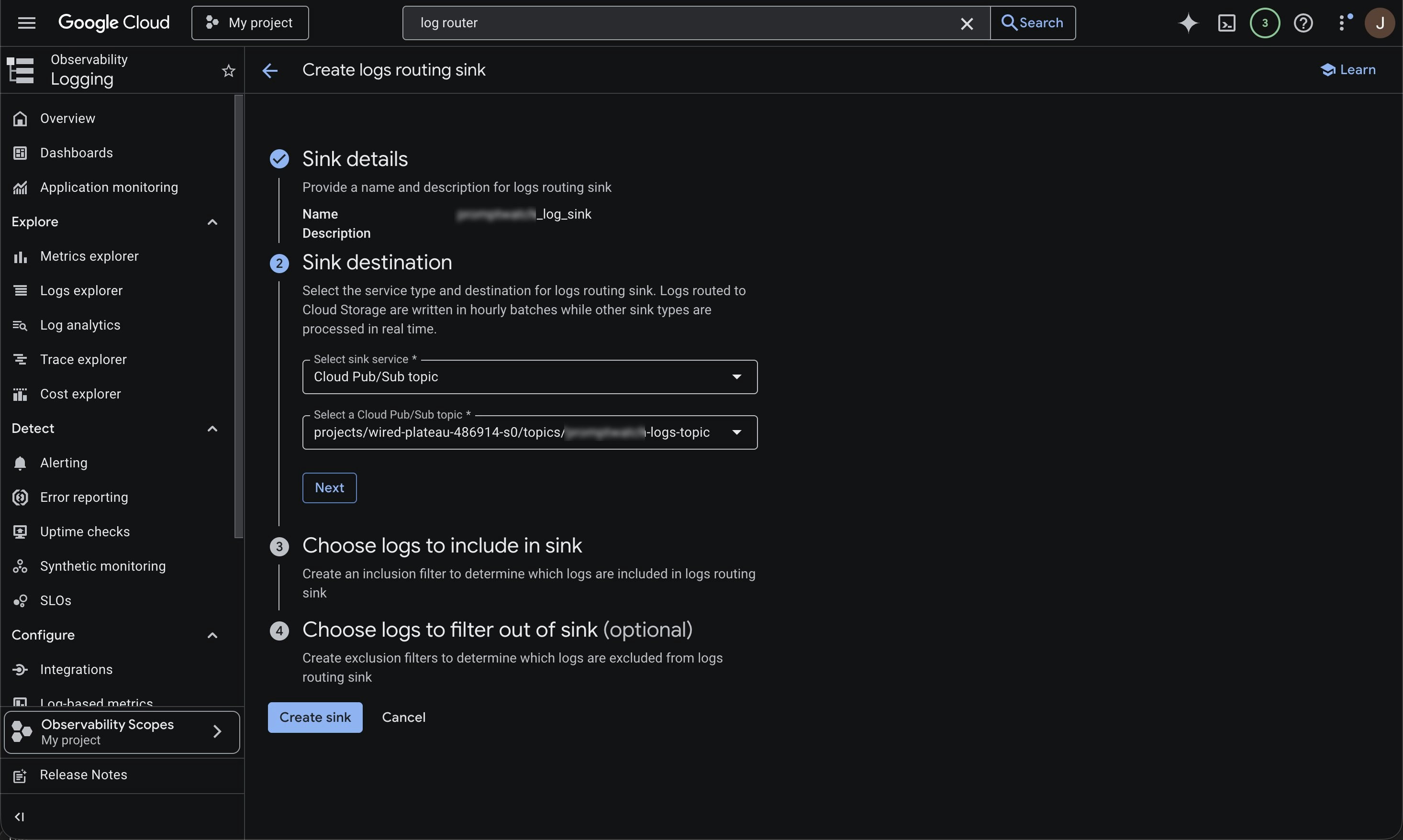Image resolution: width=1403 pixels, height=840 pixels.
Task: Open Logs explorer in the sidebar
Action: pos(81,290)
